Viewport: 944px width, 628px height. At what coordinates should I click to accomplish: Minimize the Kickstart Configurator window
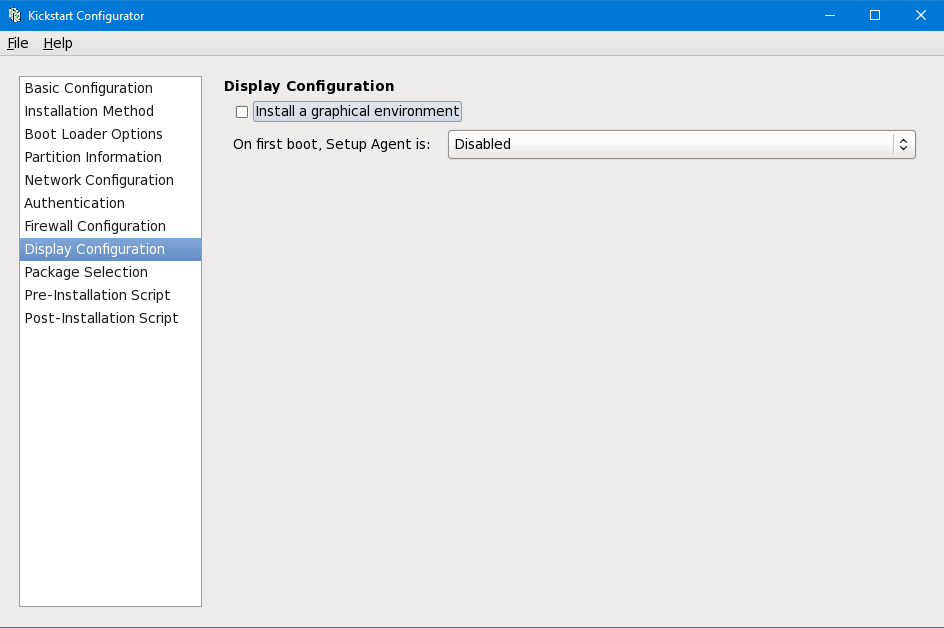click(x=829, y=15)
